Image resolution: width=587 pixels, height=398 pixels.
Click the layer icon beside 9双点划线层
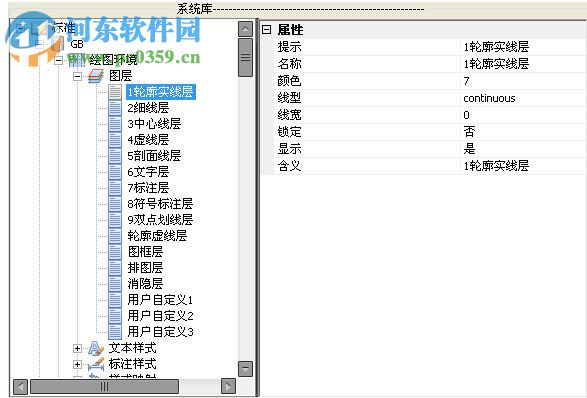pos(115,220)
